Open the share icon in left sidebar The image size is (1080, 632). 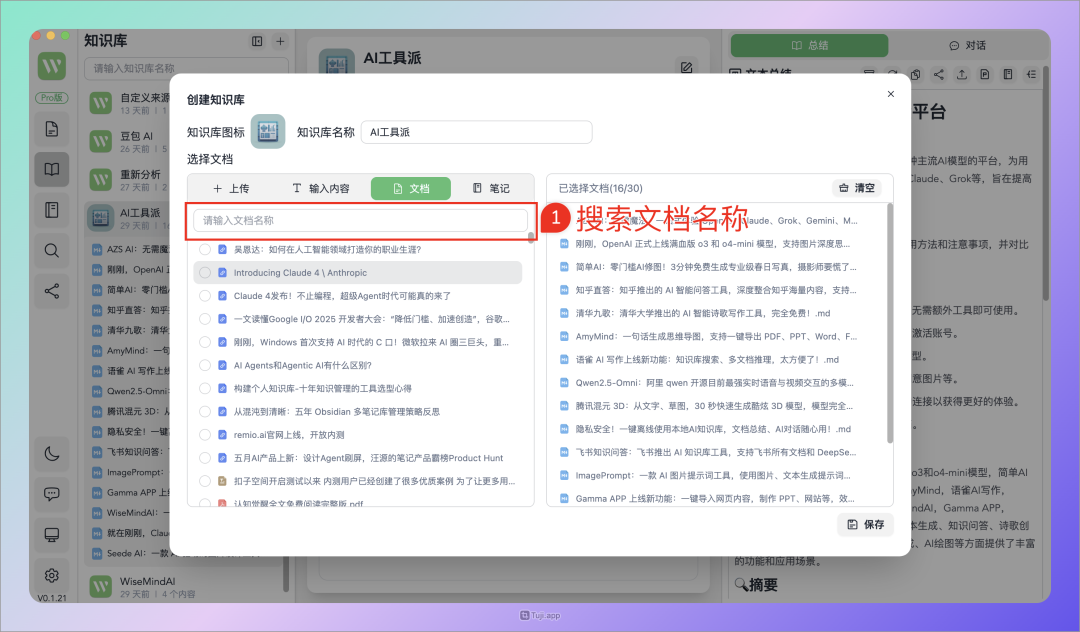tap(52, 291)
